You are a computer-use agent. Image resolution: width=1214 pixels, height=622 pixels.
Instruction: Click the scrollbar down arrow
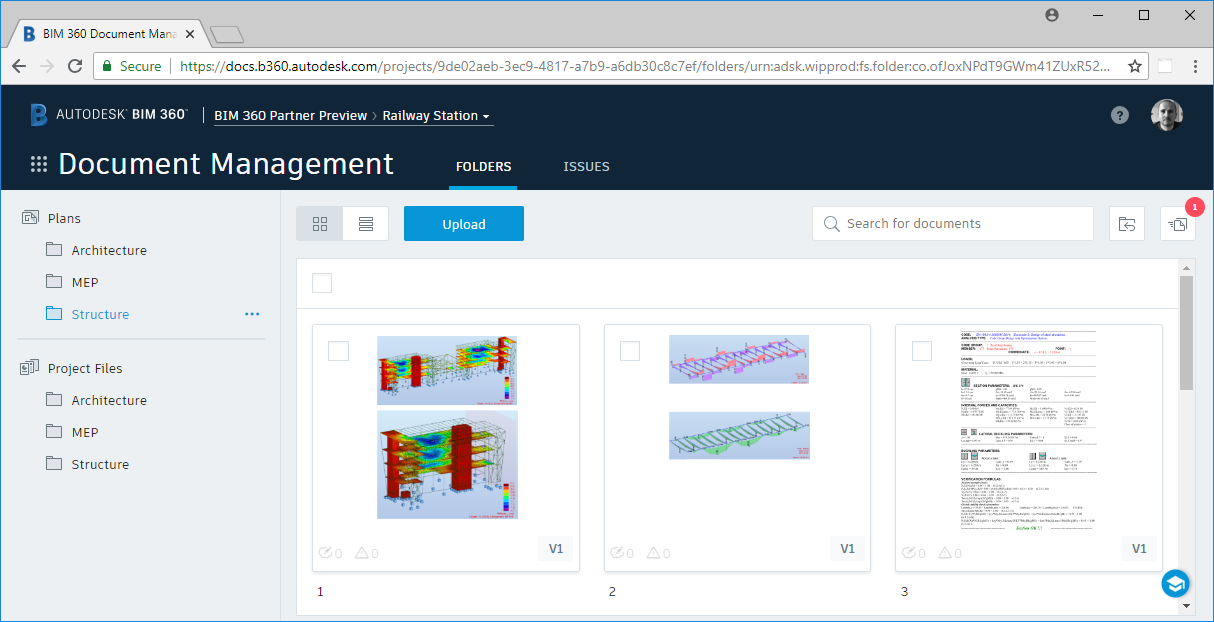point(1187,605)
